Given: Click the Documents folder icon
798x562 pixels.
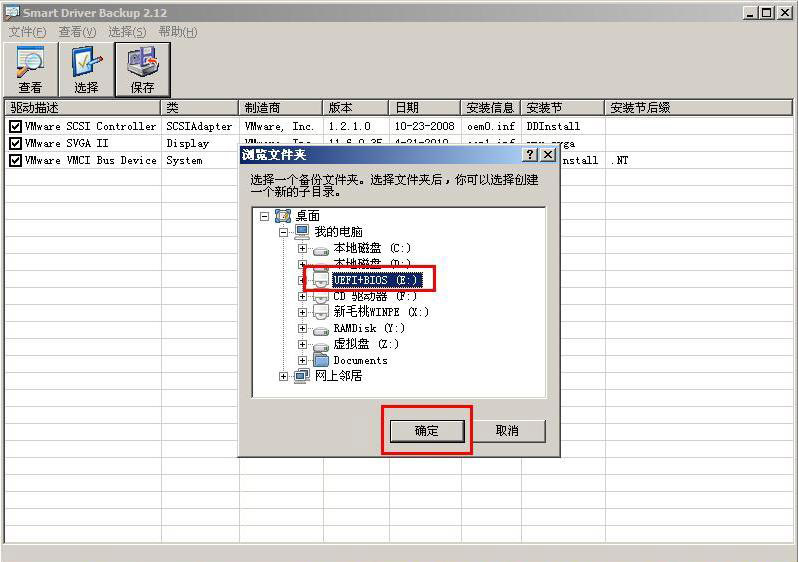Looking at the screenshot, I should (321, 360).
